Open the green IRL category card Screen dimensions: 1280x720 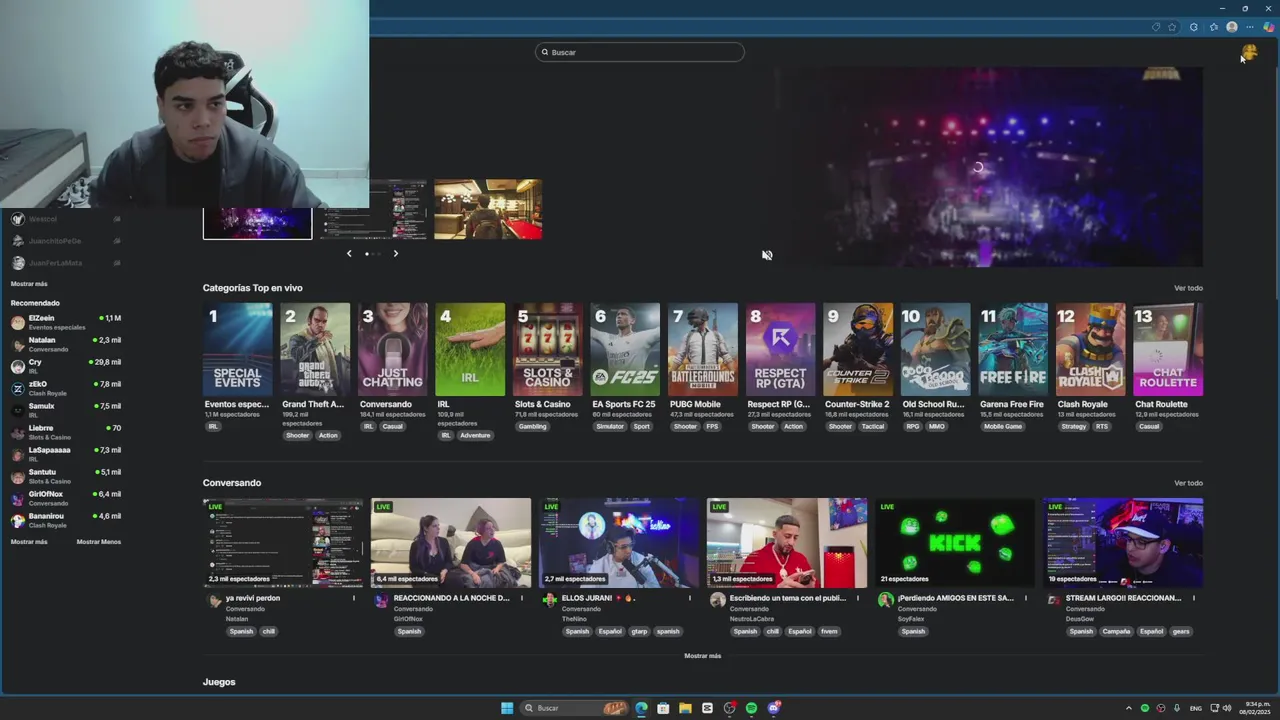click(470, 350)
